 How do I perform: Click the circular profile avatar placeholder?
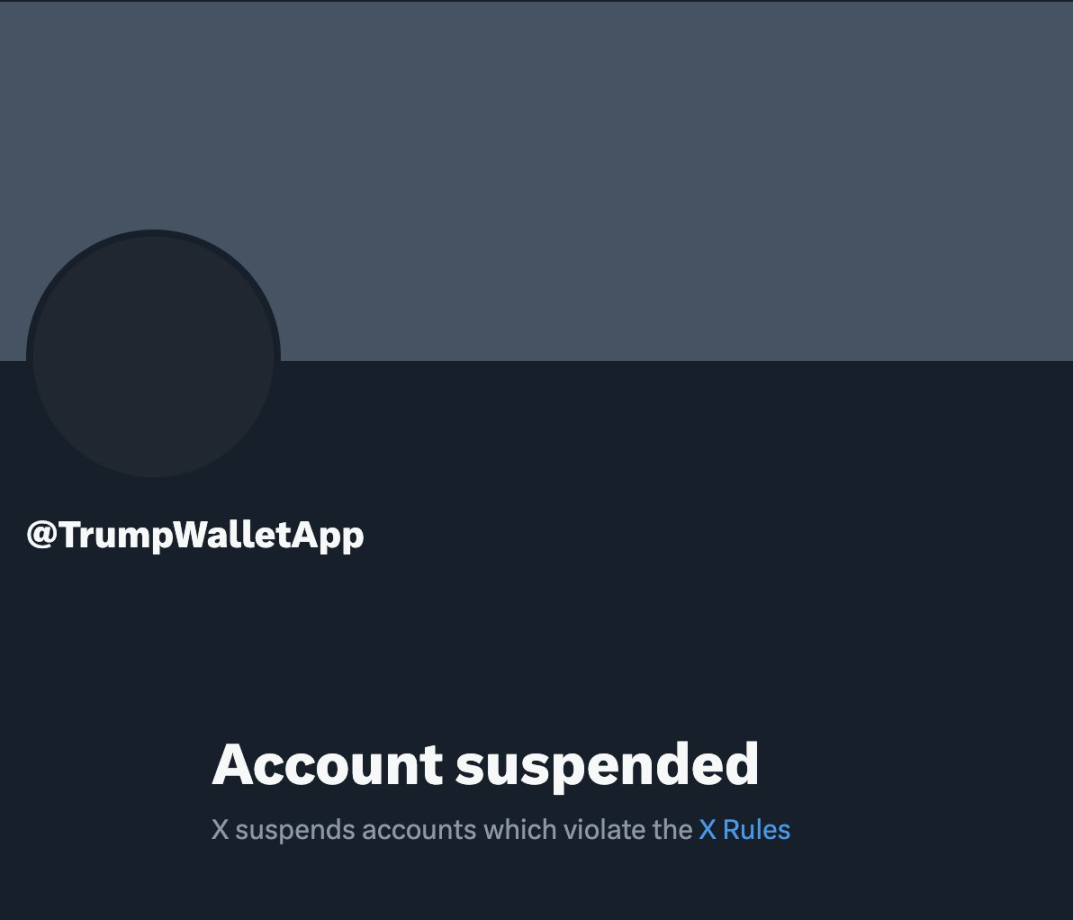[153, 353]
